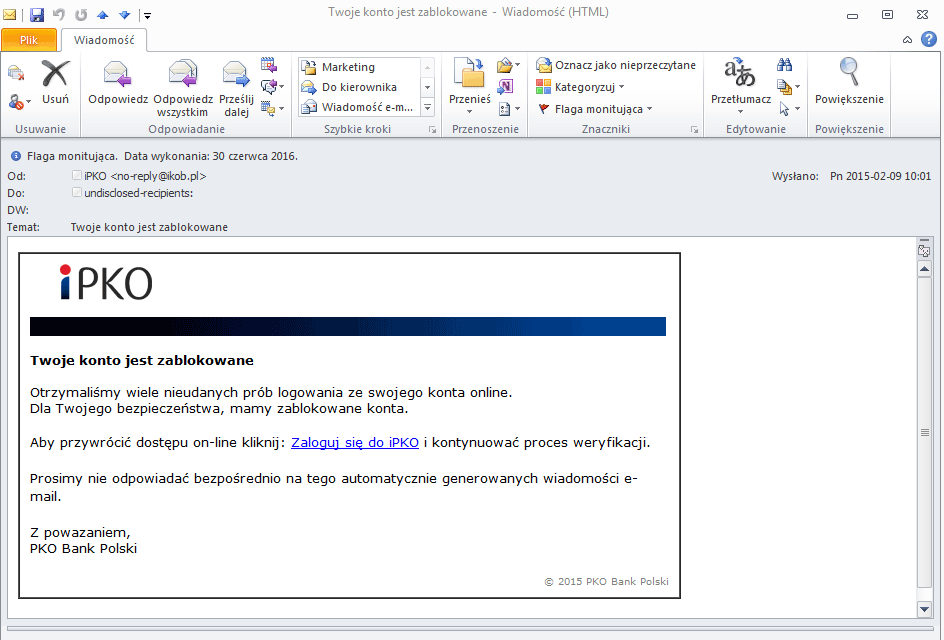Expand the full Szybkie kroki gallery

[427, 107]
